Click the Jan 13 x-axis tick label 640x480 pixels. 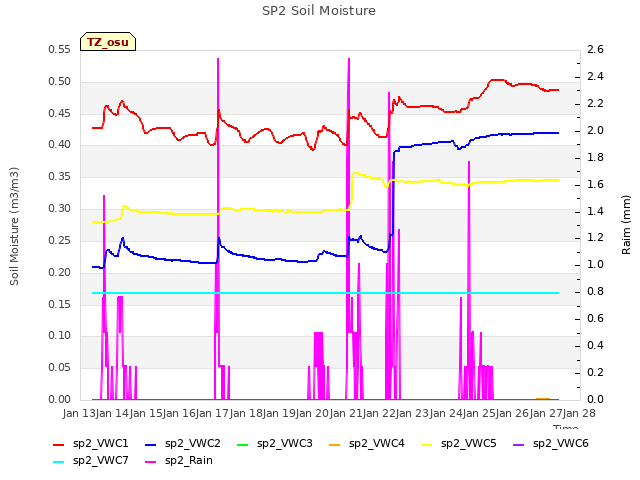pyautogui.click(x=79, y=413)
